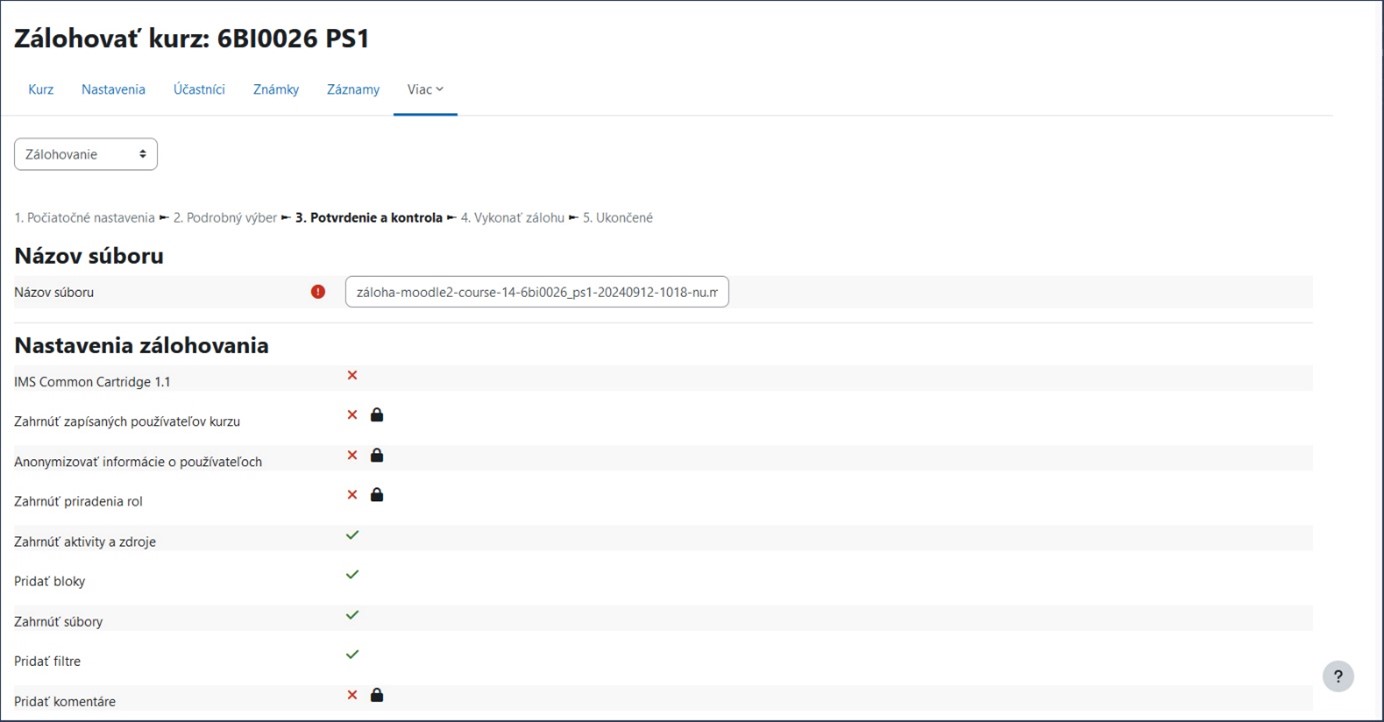The width and height of the screenshot is (1384, 722).
Task: Click the lock icon beside Pridať komentáre
Action: click(377, 695)
